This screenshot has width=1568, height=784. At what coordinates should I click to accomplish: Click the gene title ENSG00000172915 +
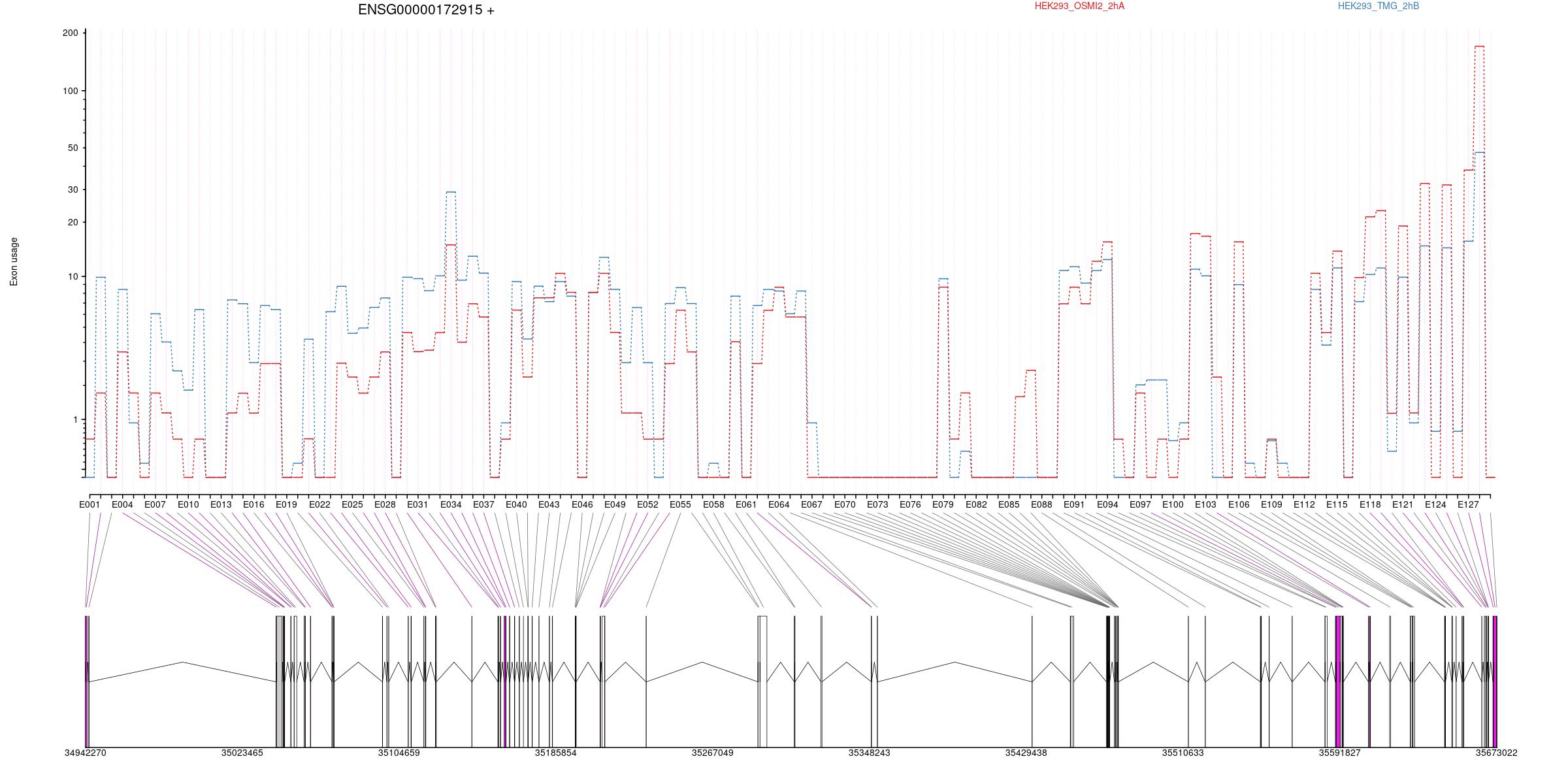pyautogui.click(x=426, y=10)
